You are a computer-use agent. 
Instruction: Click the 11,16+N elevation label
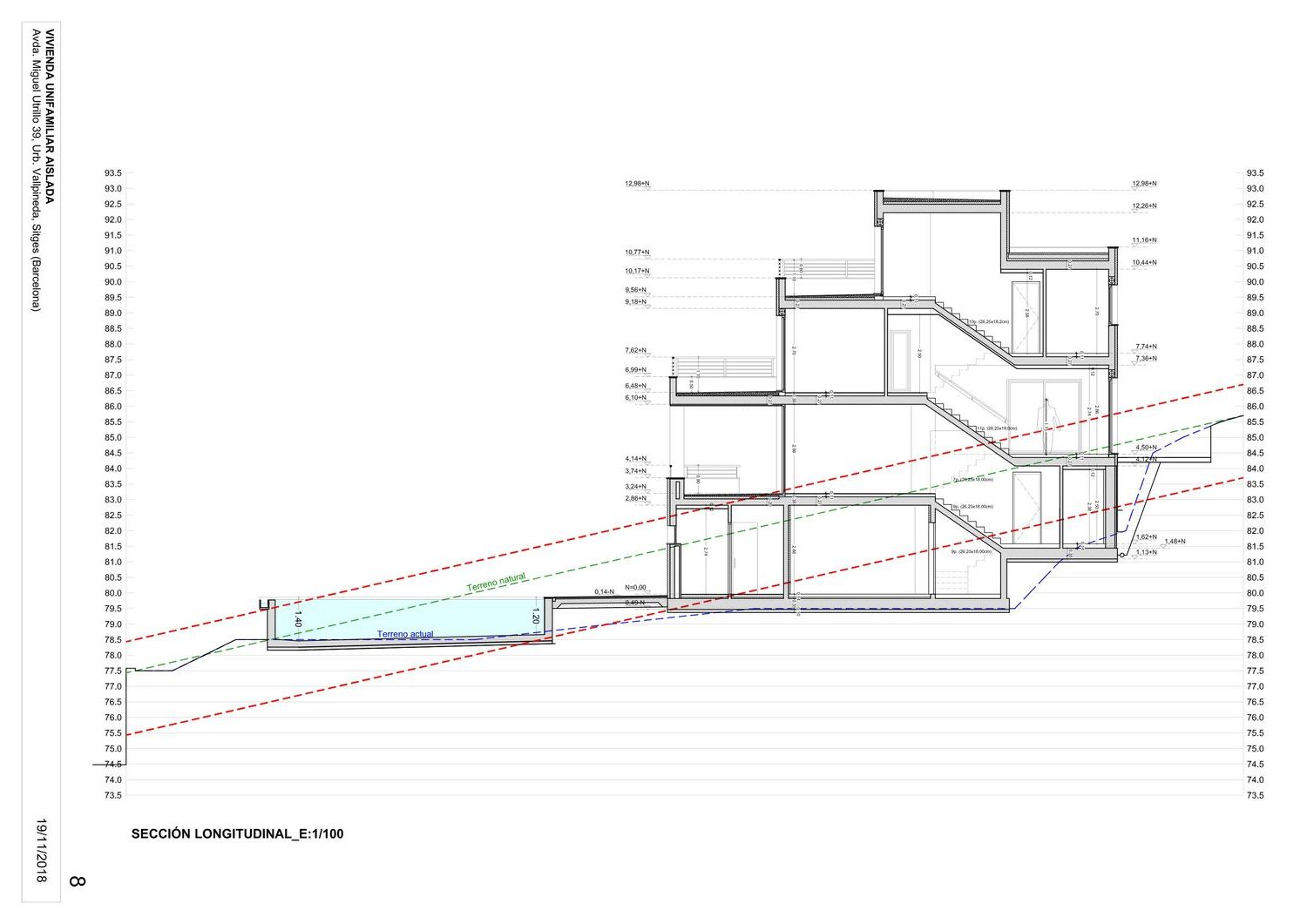pos(1144,239)
